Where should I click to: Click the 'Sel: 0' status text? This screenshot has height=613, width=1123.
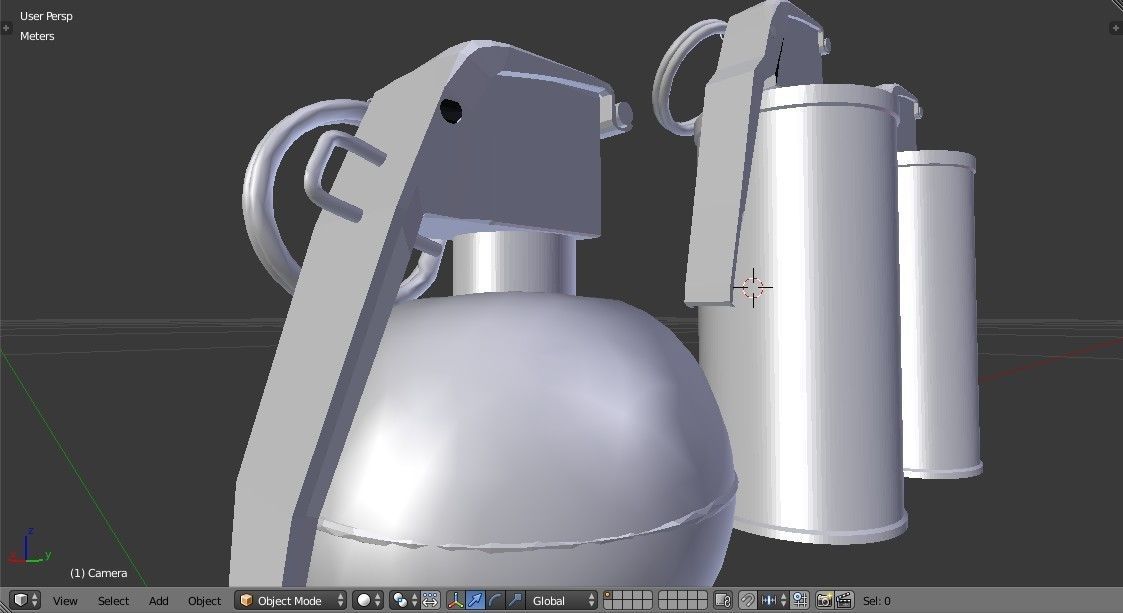877,601
